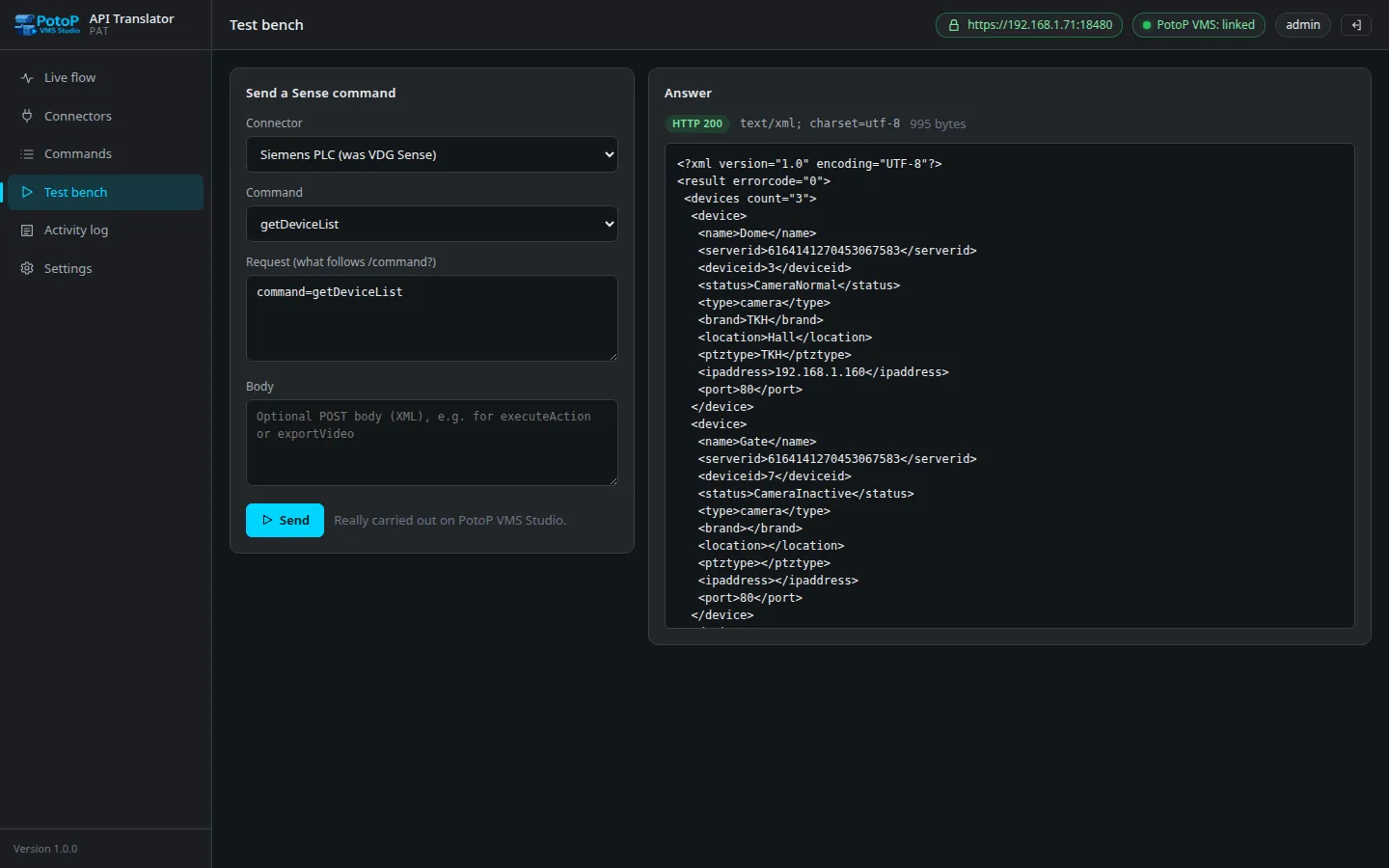Click the PotoP VMS: linked status badge
1389x868 pixels.
coord(1199,25)
